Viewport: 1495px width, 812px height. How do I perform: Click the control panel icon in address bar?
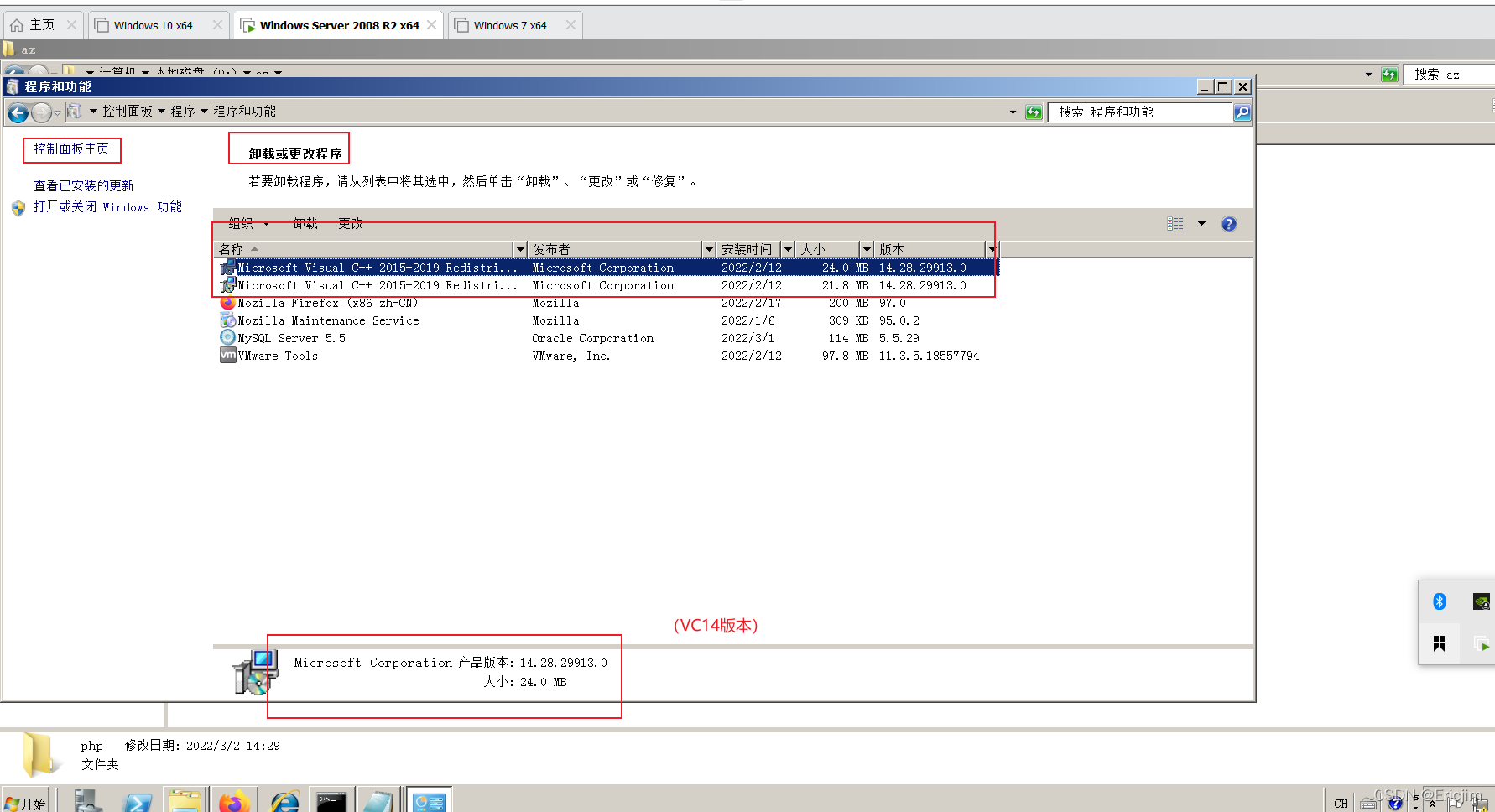74,112
